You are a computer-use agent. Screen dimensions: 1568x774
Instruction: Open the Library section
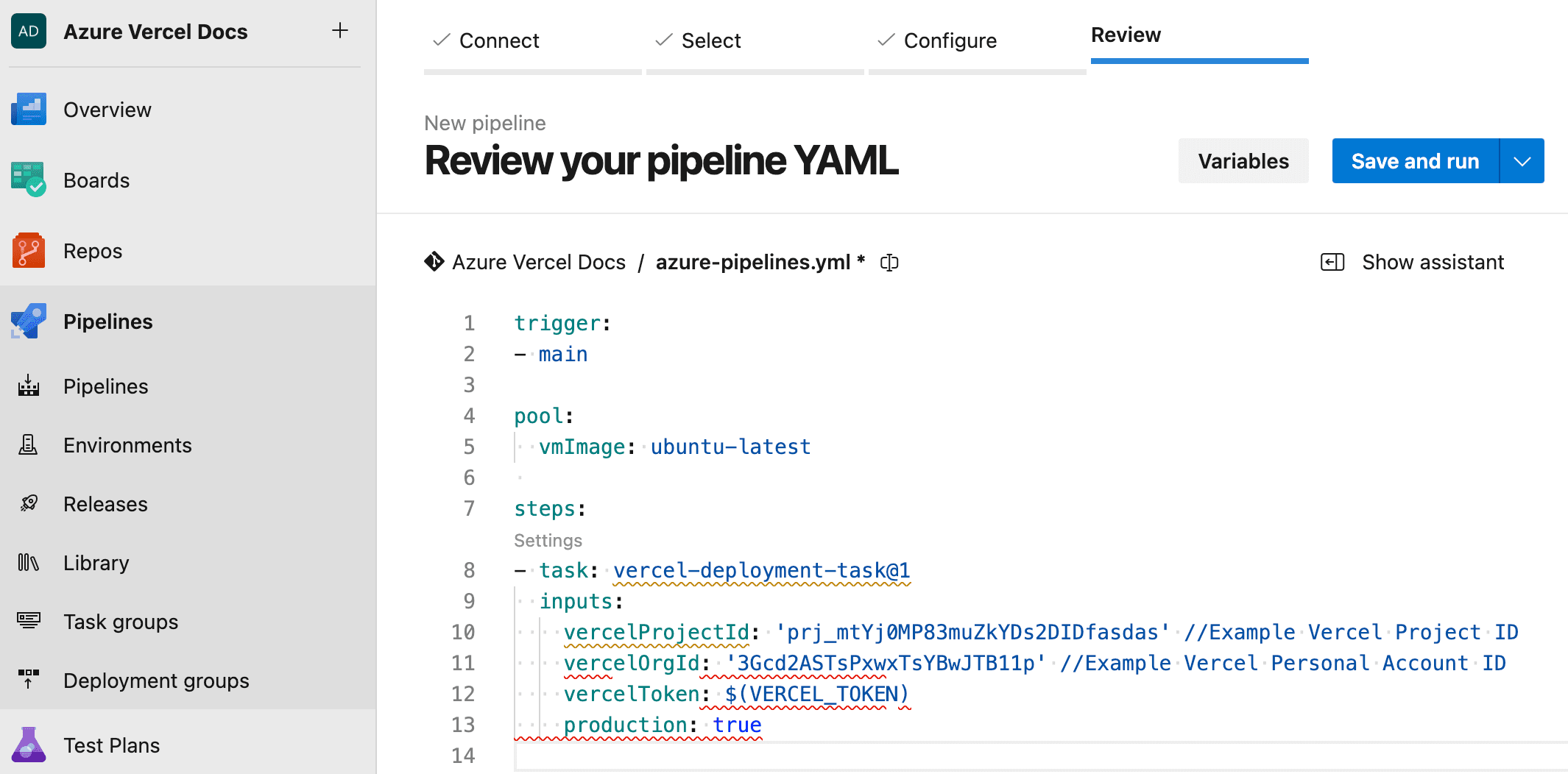(96, 562)
